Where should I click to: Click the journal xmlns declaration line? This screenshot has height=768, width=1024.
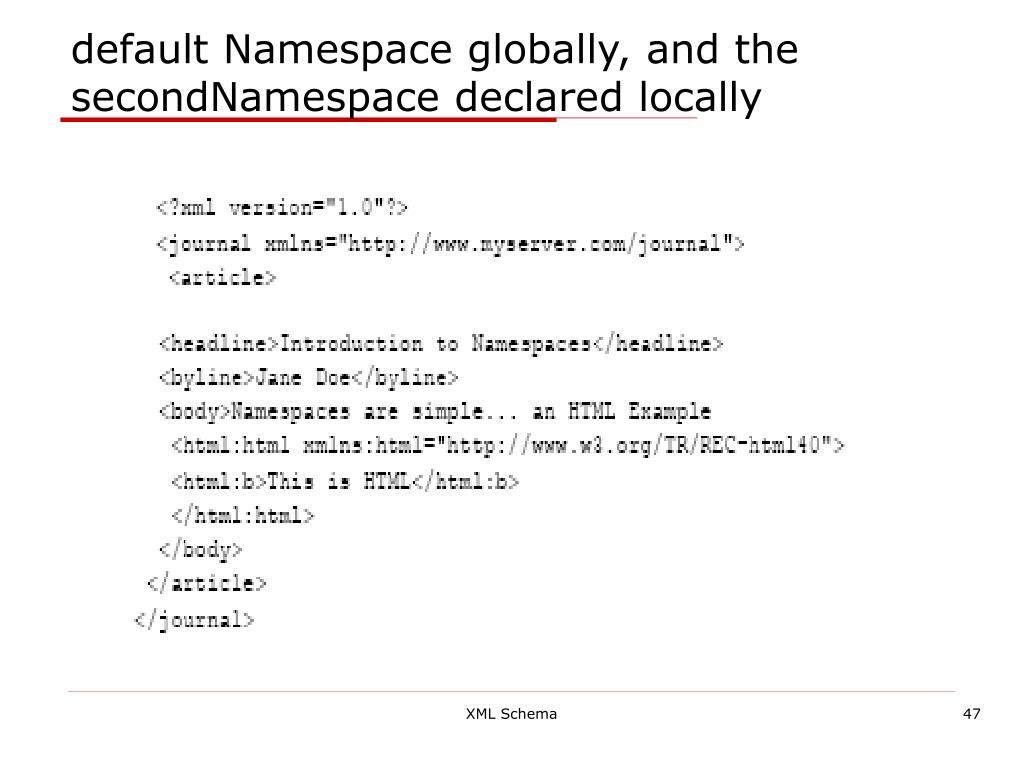(x=450, y=244)
